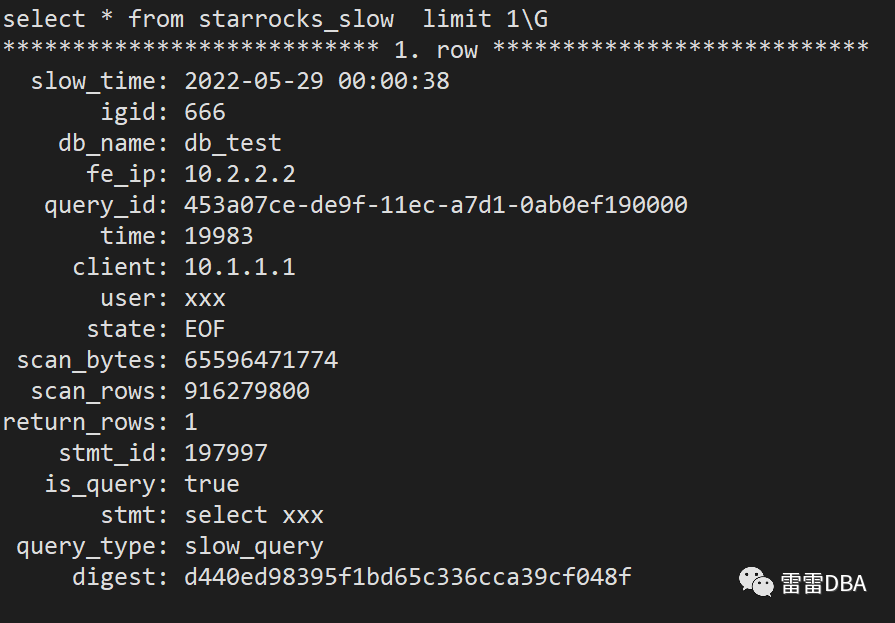Screen dimensions: 895x623
Task: Click the slow_time value 2022-05-29 00:00:38
Action: (317, 81)
